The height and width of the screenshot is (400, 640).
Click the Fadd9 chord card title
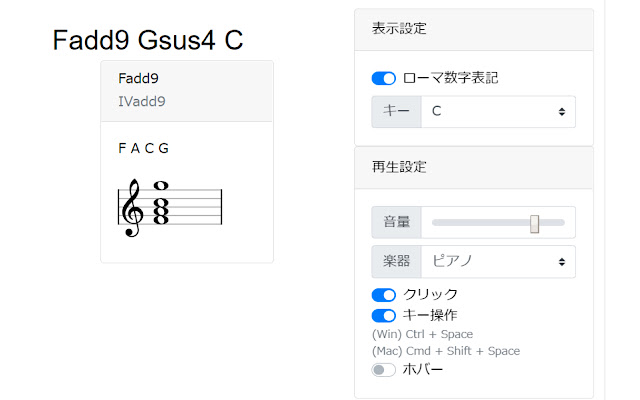click(x=138, y=78)
